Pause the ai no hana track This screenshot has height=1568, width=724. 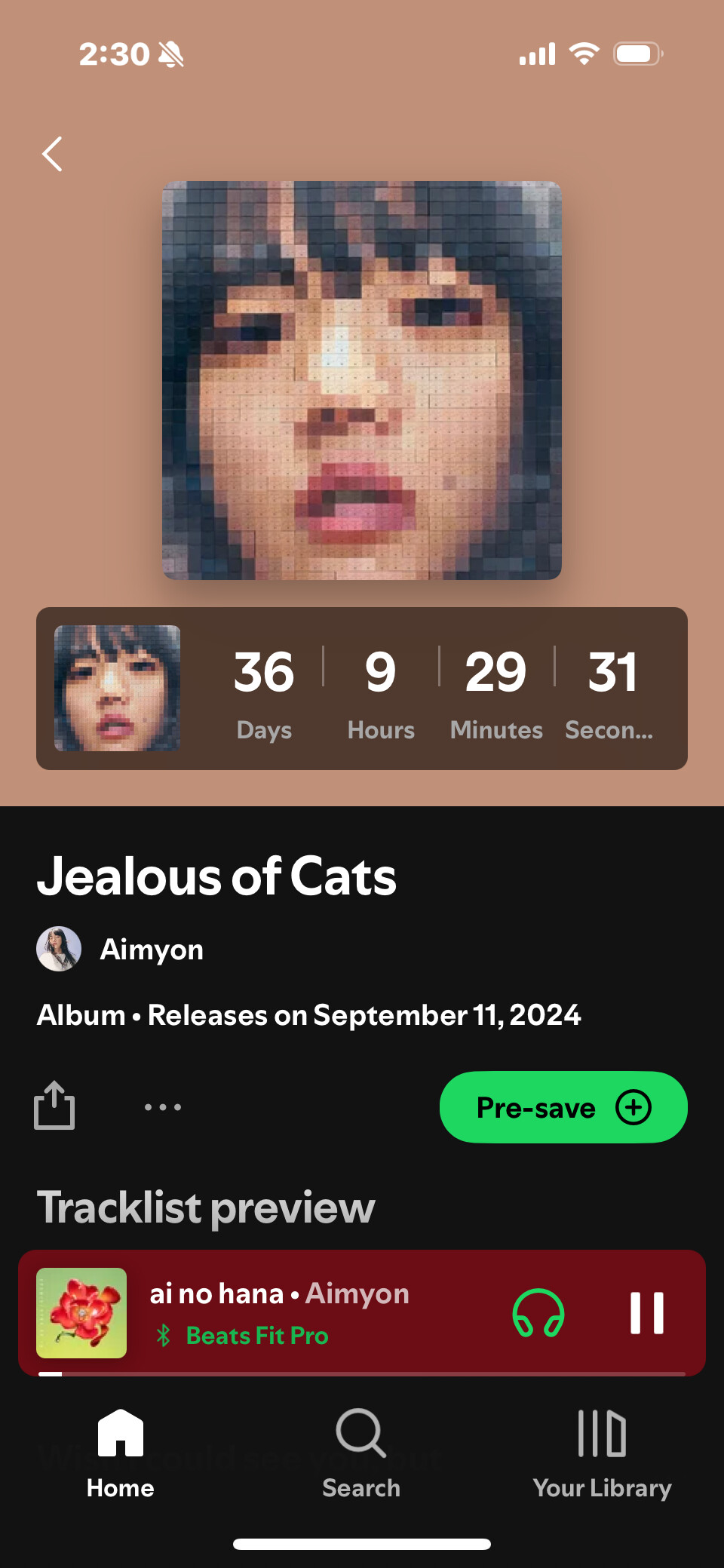[x=647, y=1313]
